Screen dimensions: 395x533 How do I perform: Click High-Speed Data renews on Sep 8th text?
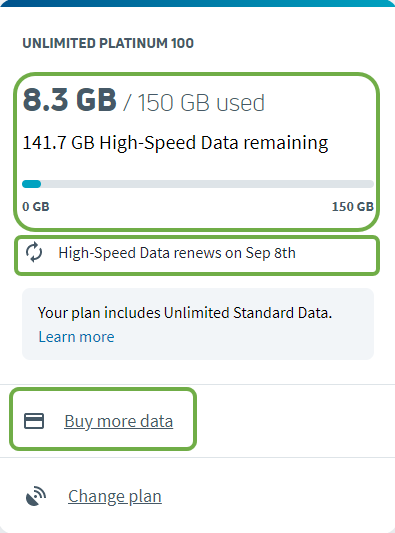[177, 253]
